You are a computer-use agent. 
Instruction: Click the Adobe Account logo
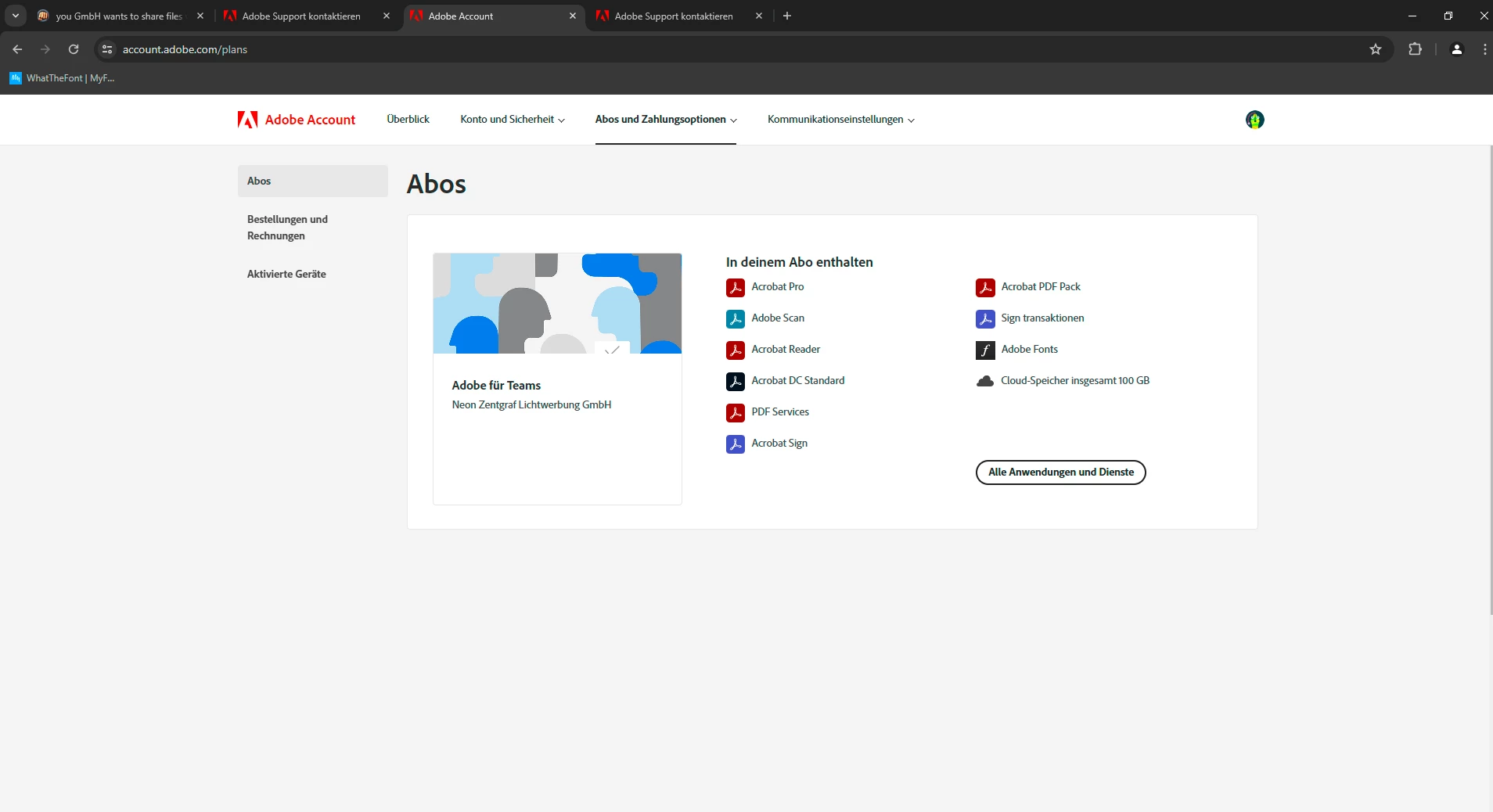(297, 120)
